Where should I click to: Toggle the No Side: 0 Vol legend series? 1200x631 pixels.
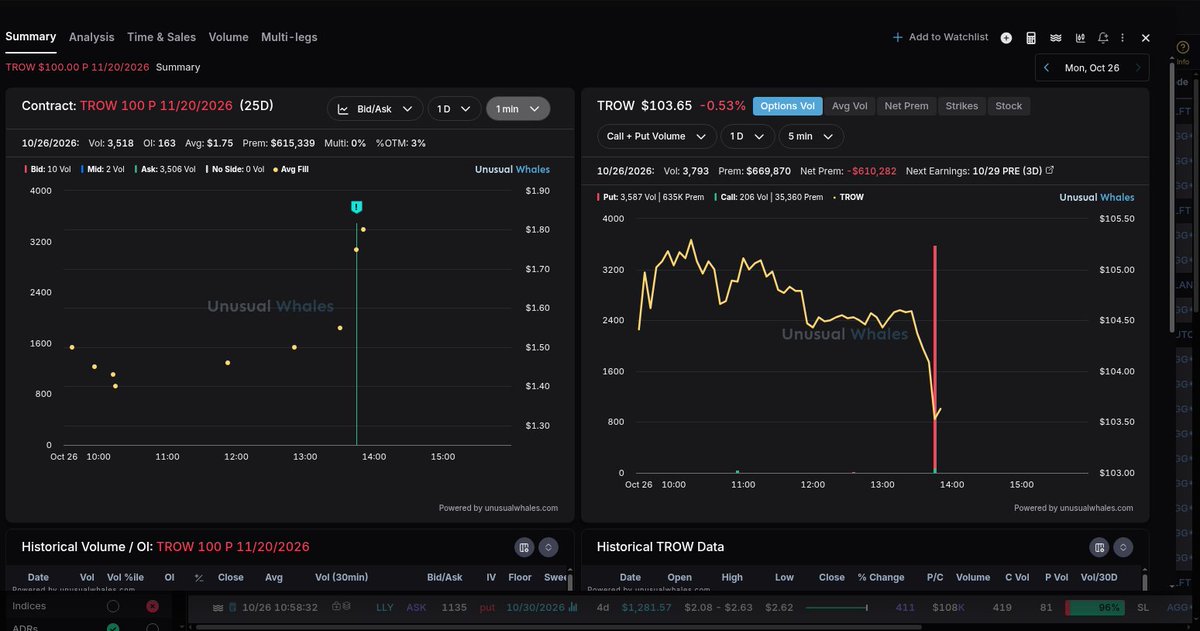click(235, 169)
